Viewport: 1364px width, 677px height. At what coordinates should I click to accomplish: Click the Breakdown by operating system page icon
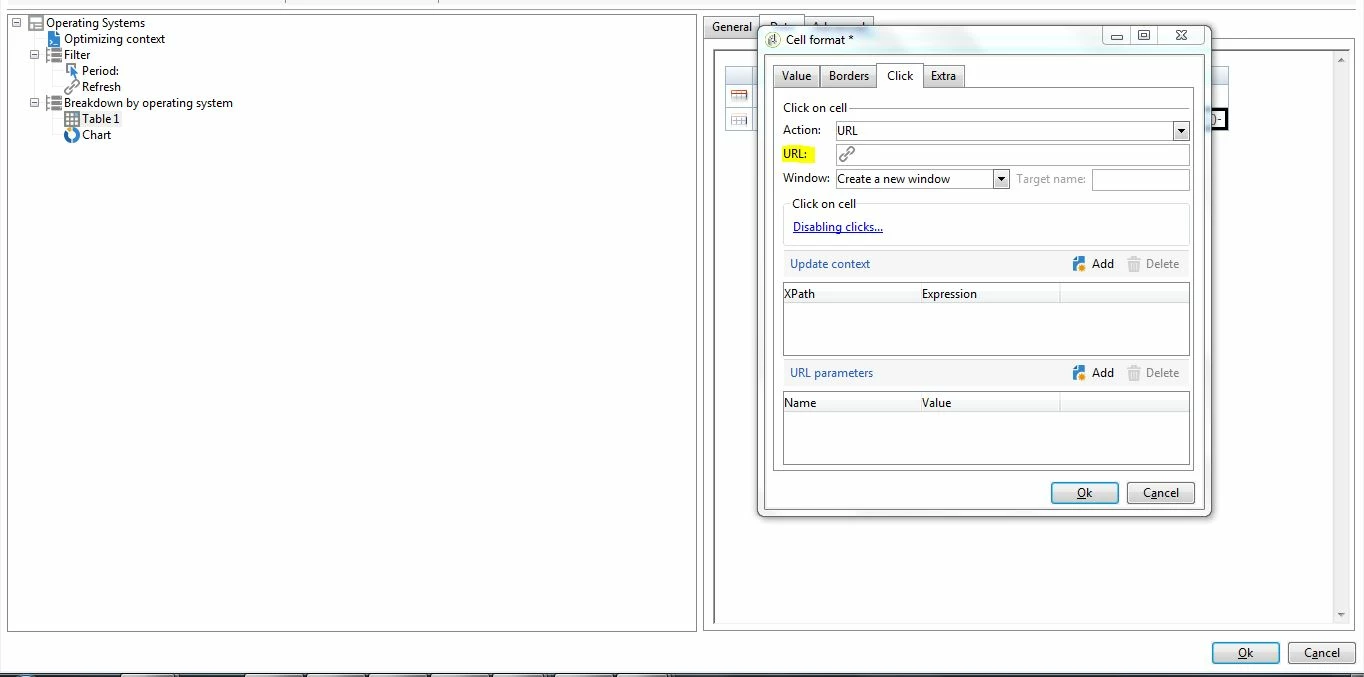(54, 103)
